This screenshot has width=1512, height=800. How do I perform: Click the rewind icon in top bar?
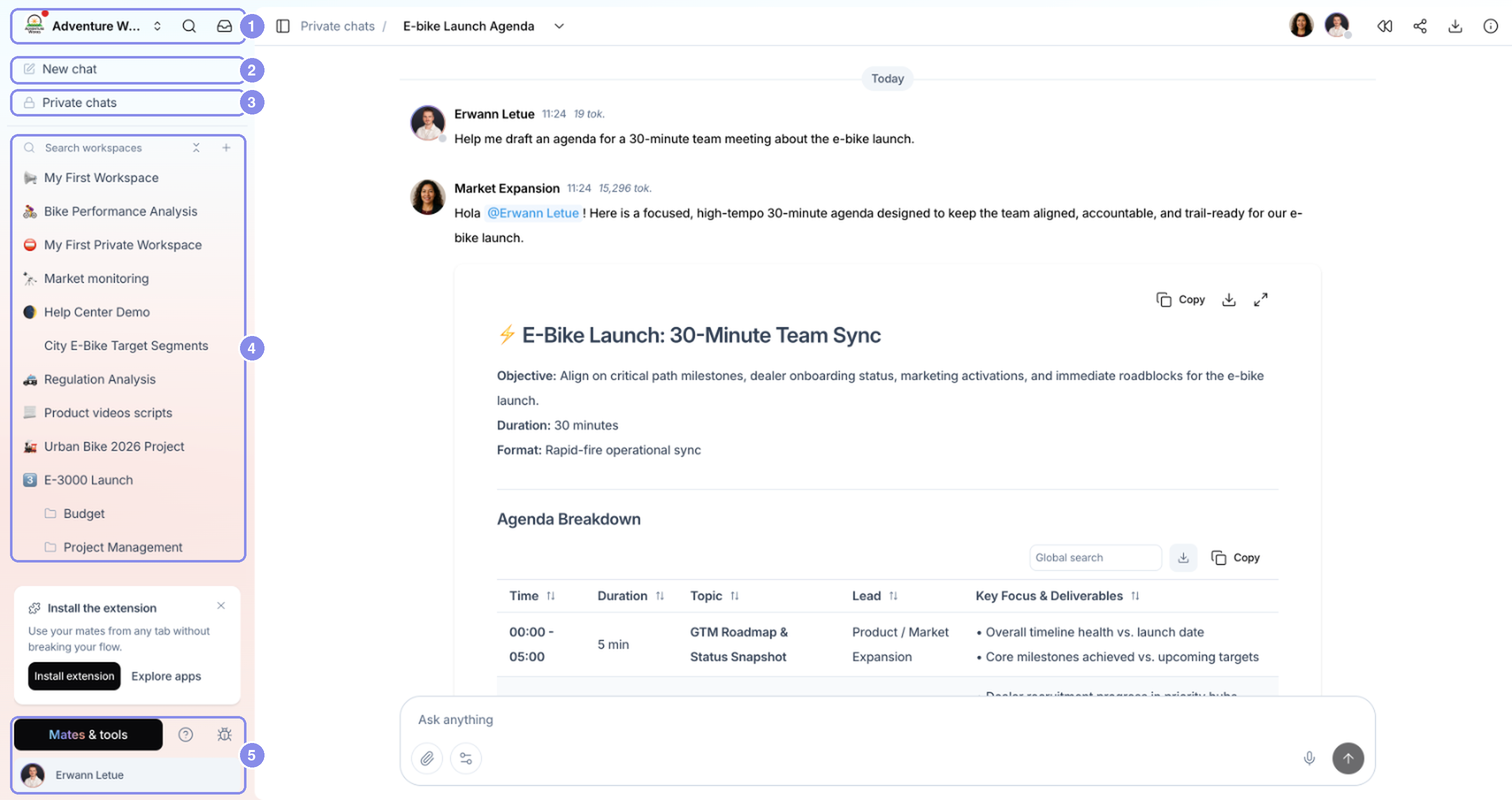(1384, 26)
